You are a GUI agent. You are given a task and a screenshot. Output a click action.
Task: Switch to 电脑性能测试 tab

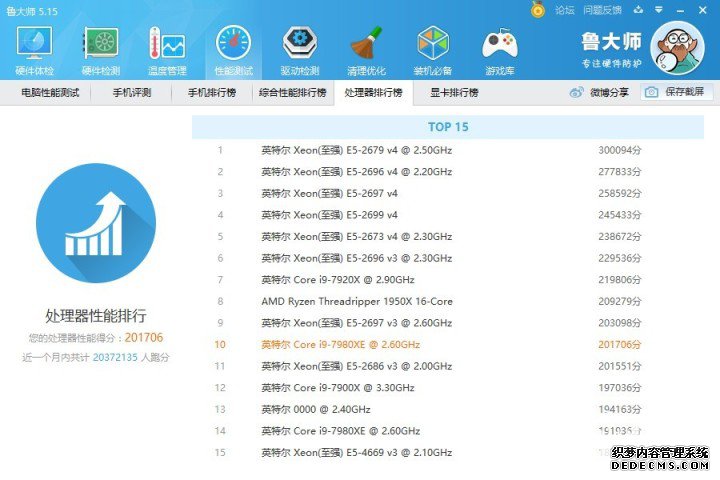[50, 92]
